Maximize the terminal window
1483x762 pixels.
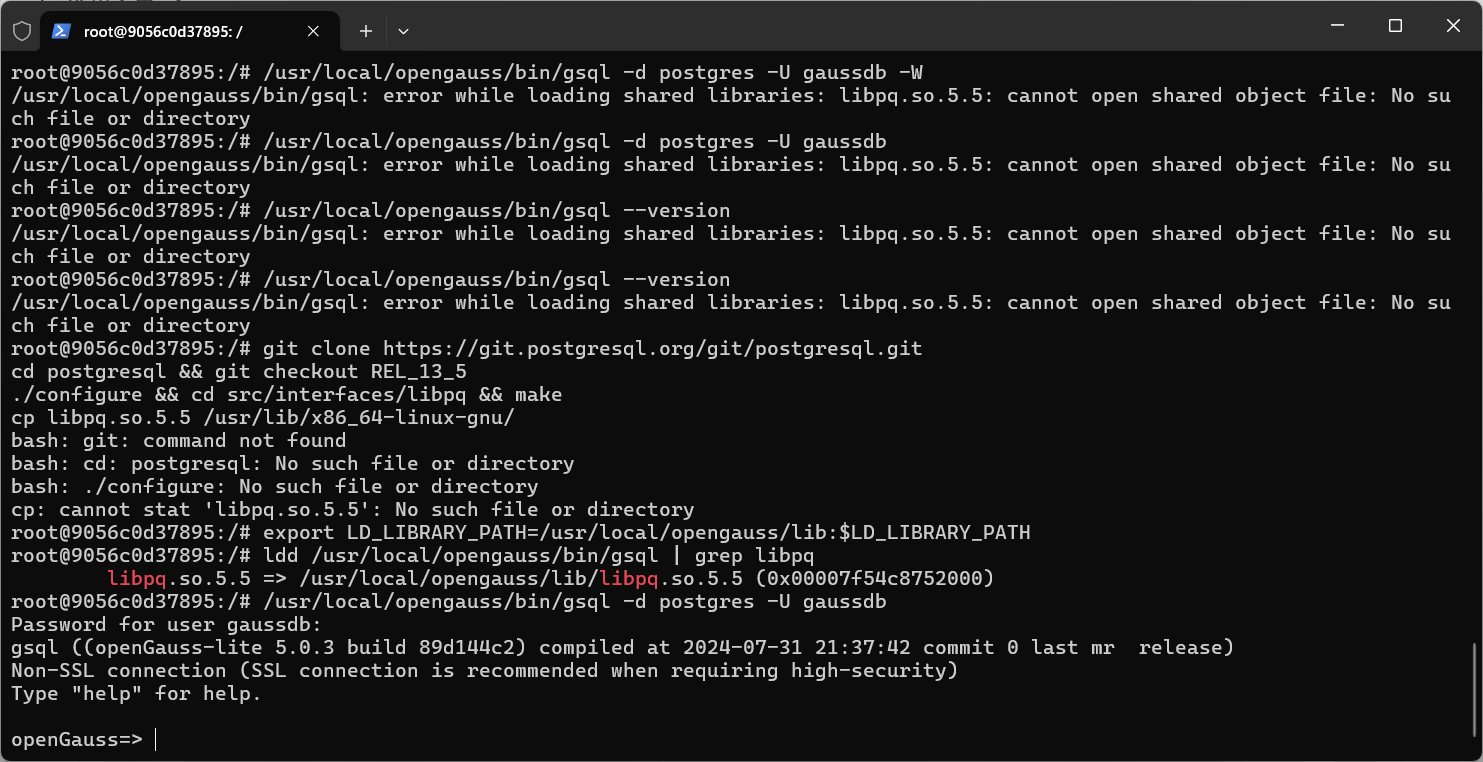1395,26
